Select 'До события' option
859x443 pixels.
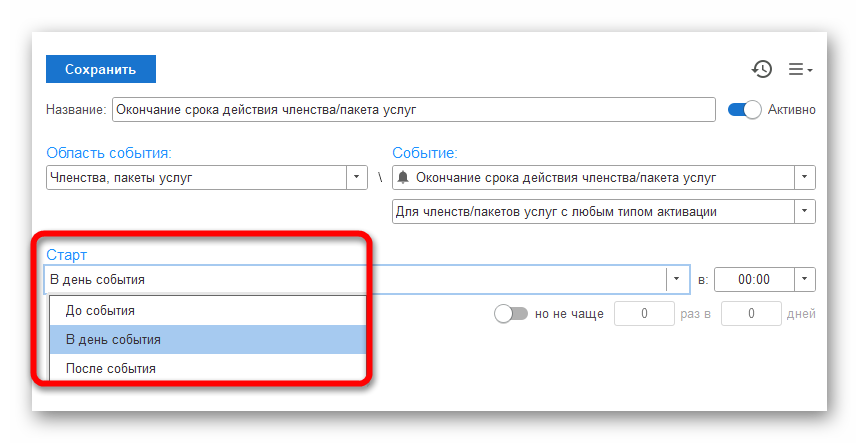pyautogui.click(x=208, y=310)
